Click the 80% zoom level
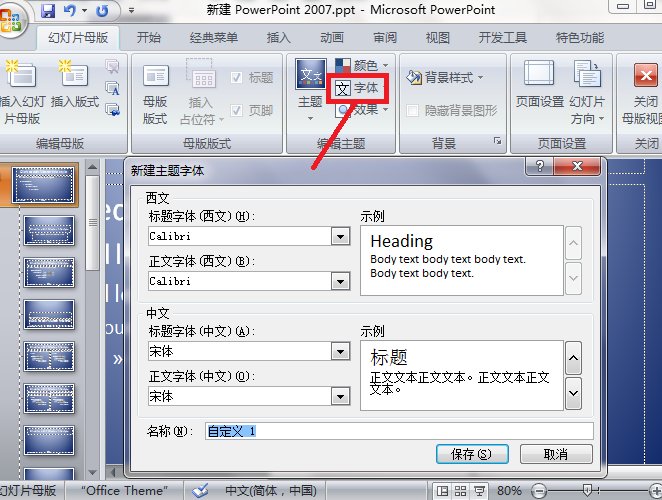 coord(509,491)
